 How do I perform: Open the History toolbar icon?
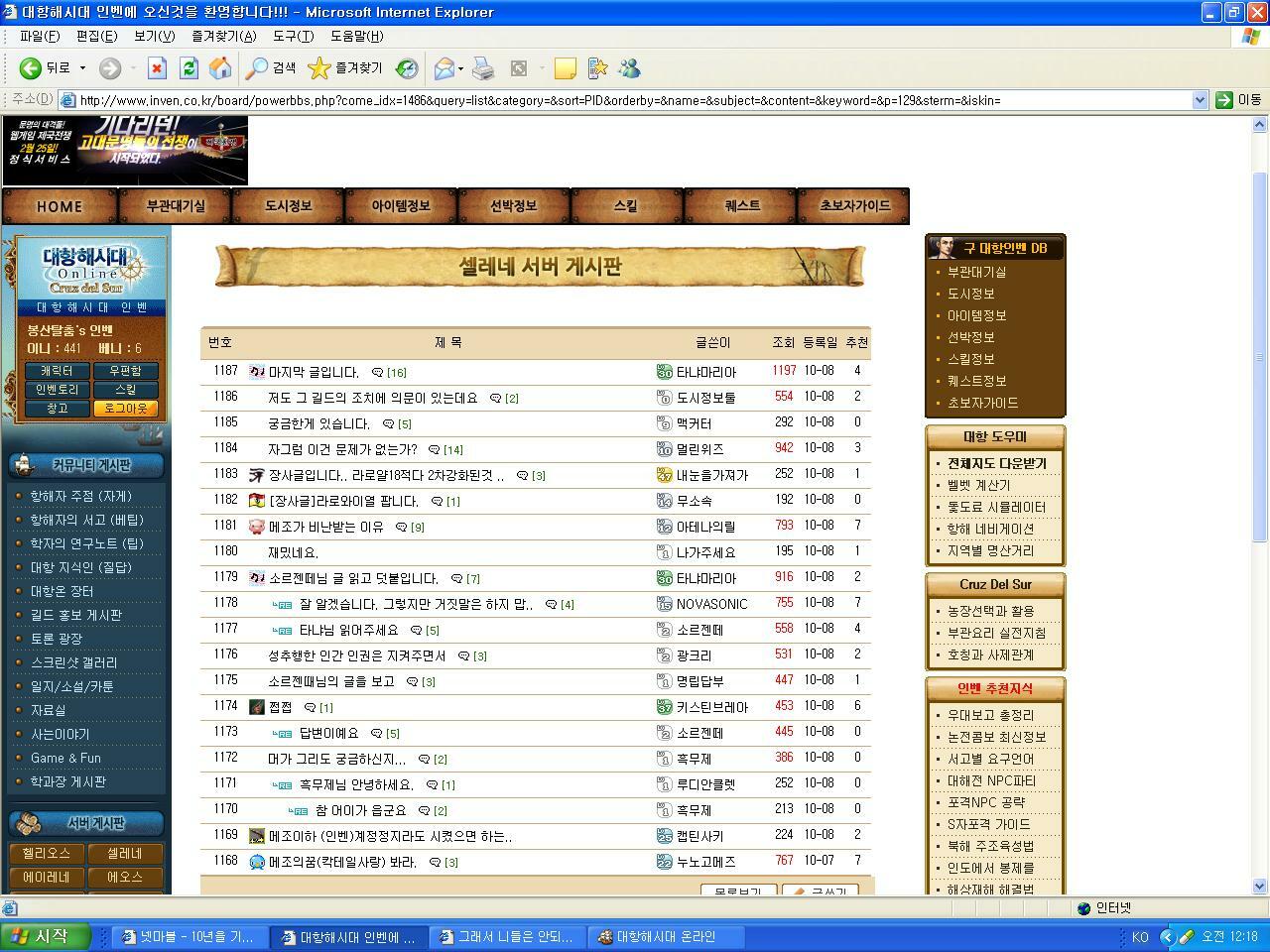[x=407, y=68]
